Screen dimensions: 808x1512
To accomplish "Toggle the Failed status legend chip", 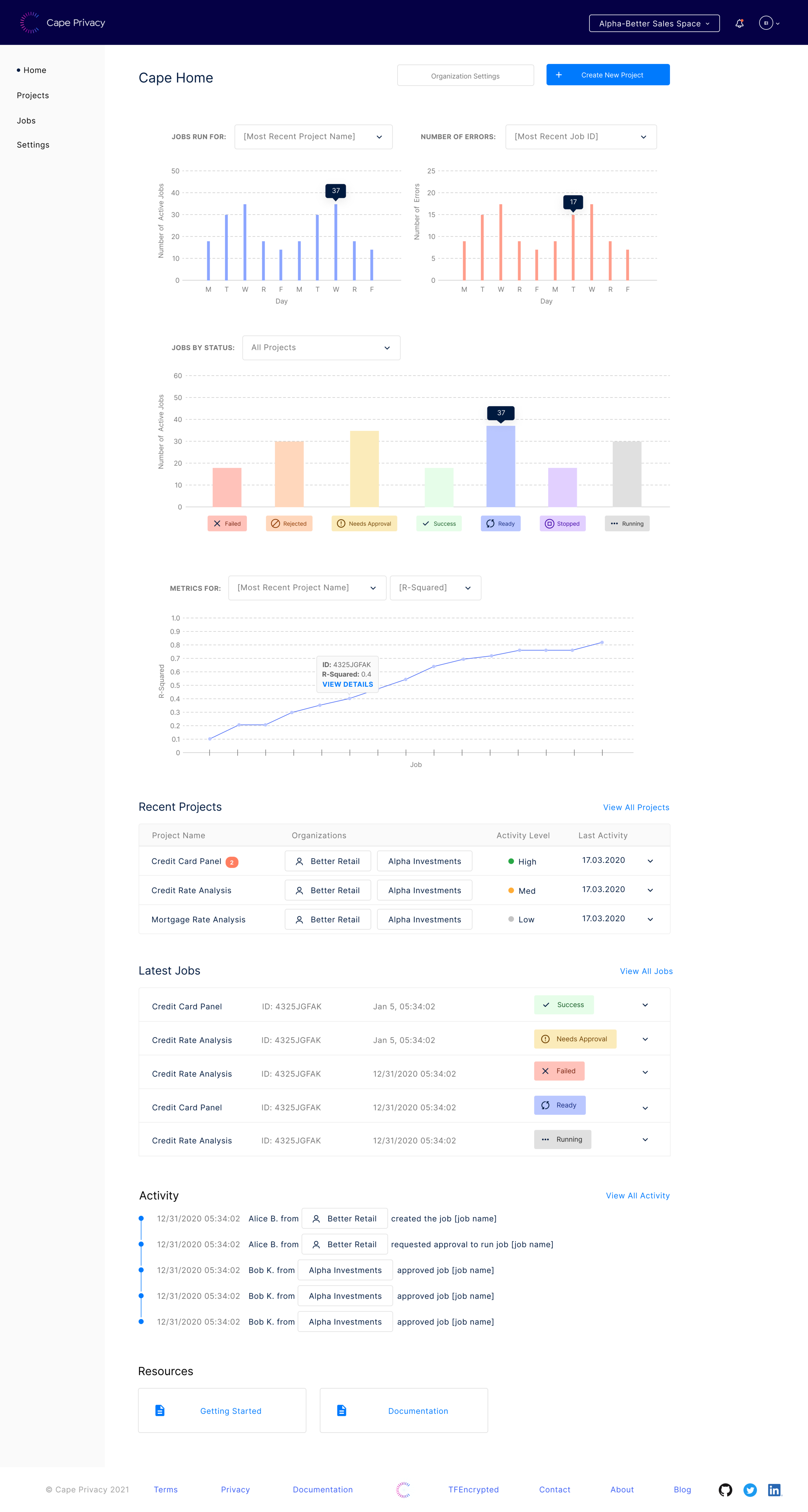I will (x=227, y=523).
